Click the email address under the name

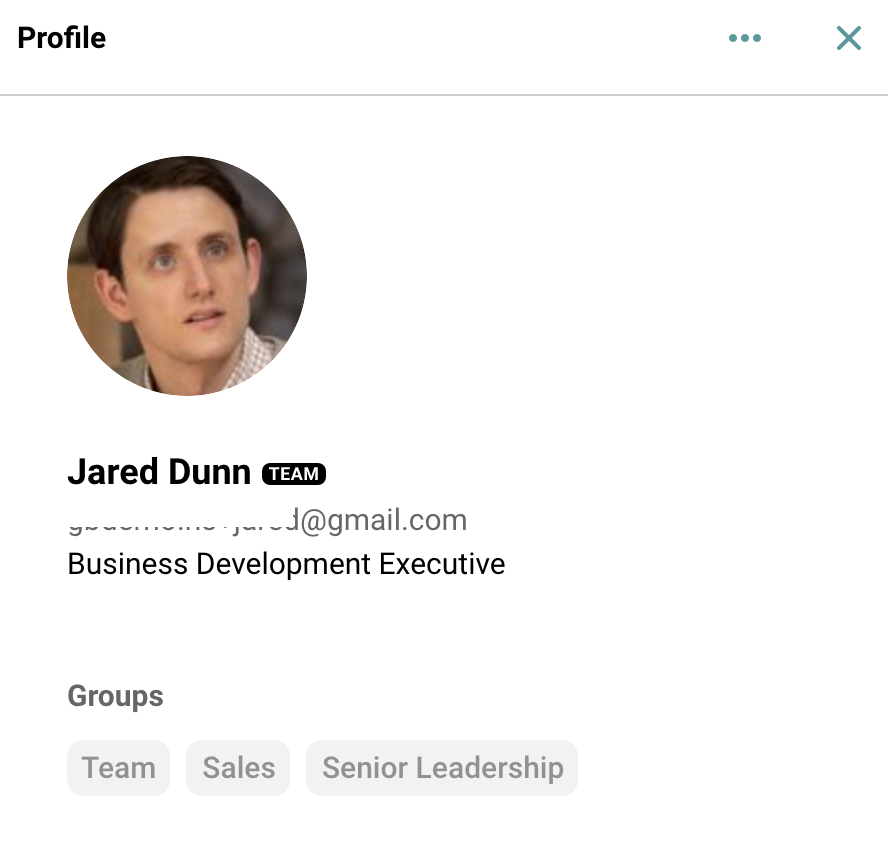[267, 520]
